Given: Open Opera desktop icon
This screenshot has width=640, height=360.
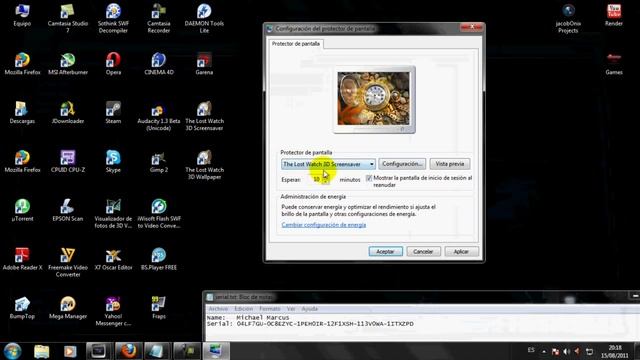Looking at the screenshot, I should tap(113, 64).
